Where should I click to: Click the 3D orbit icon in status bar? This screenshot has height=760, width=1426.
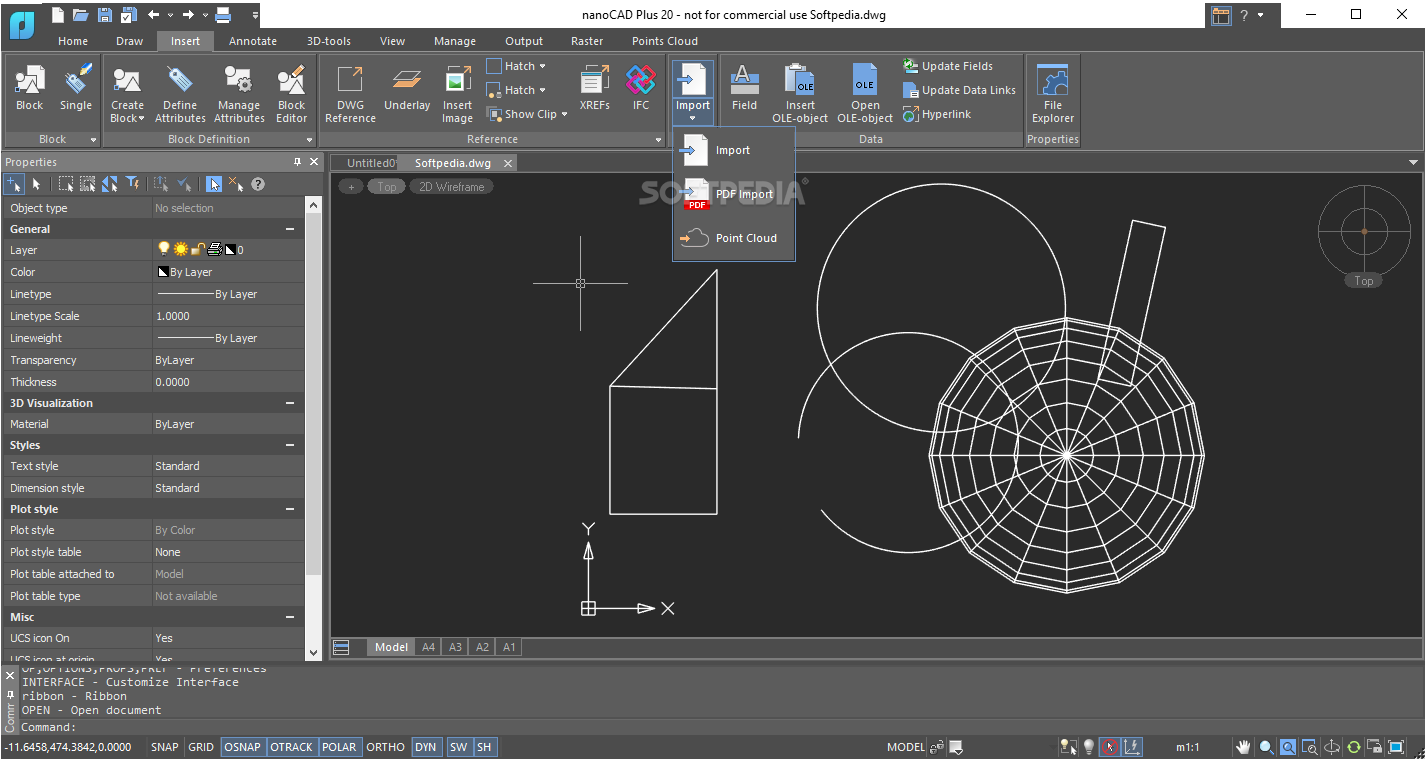click(x=1332, y=747)
